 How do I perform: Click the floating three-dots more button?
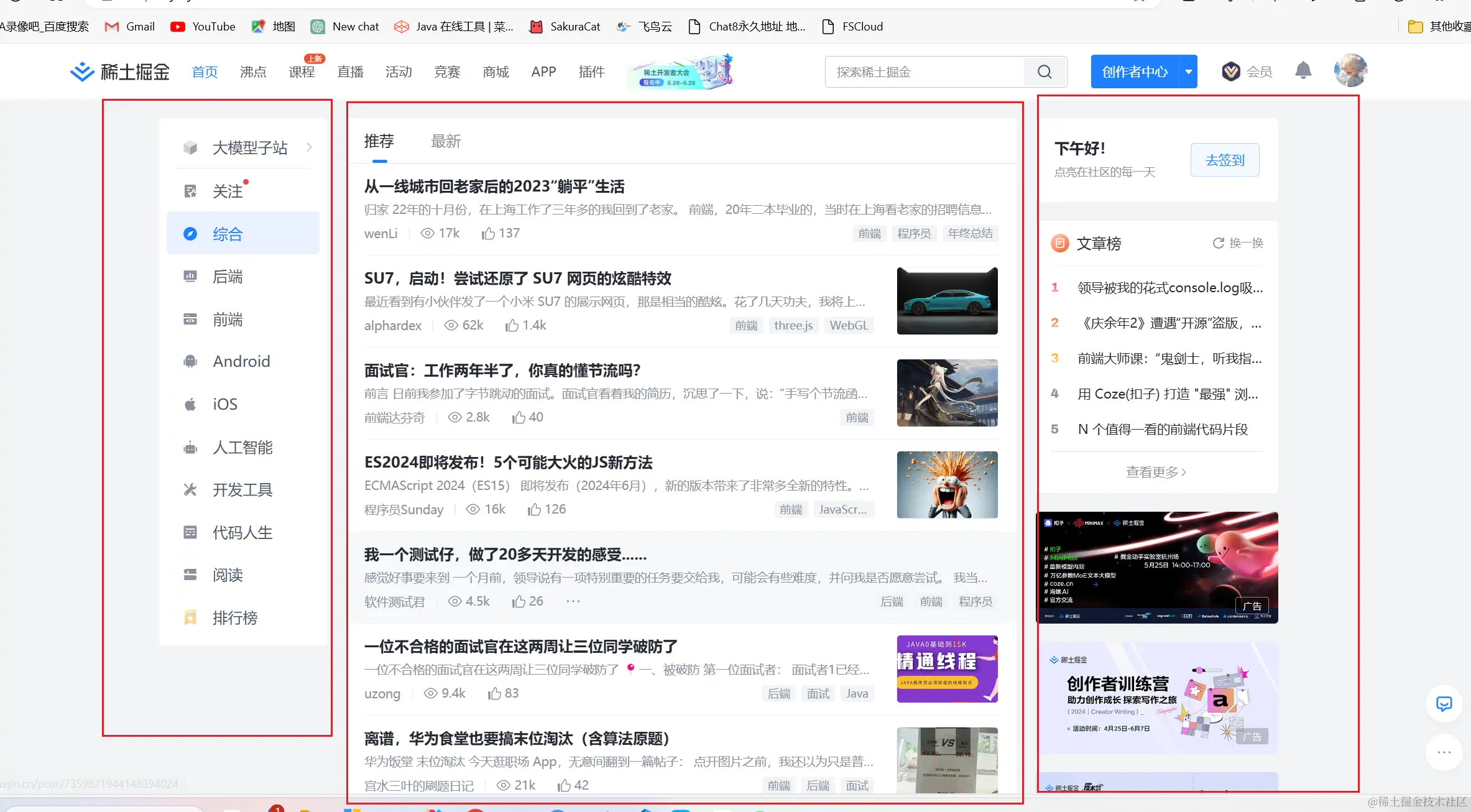click(x=1444, y=752)
